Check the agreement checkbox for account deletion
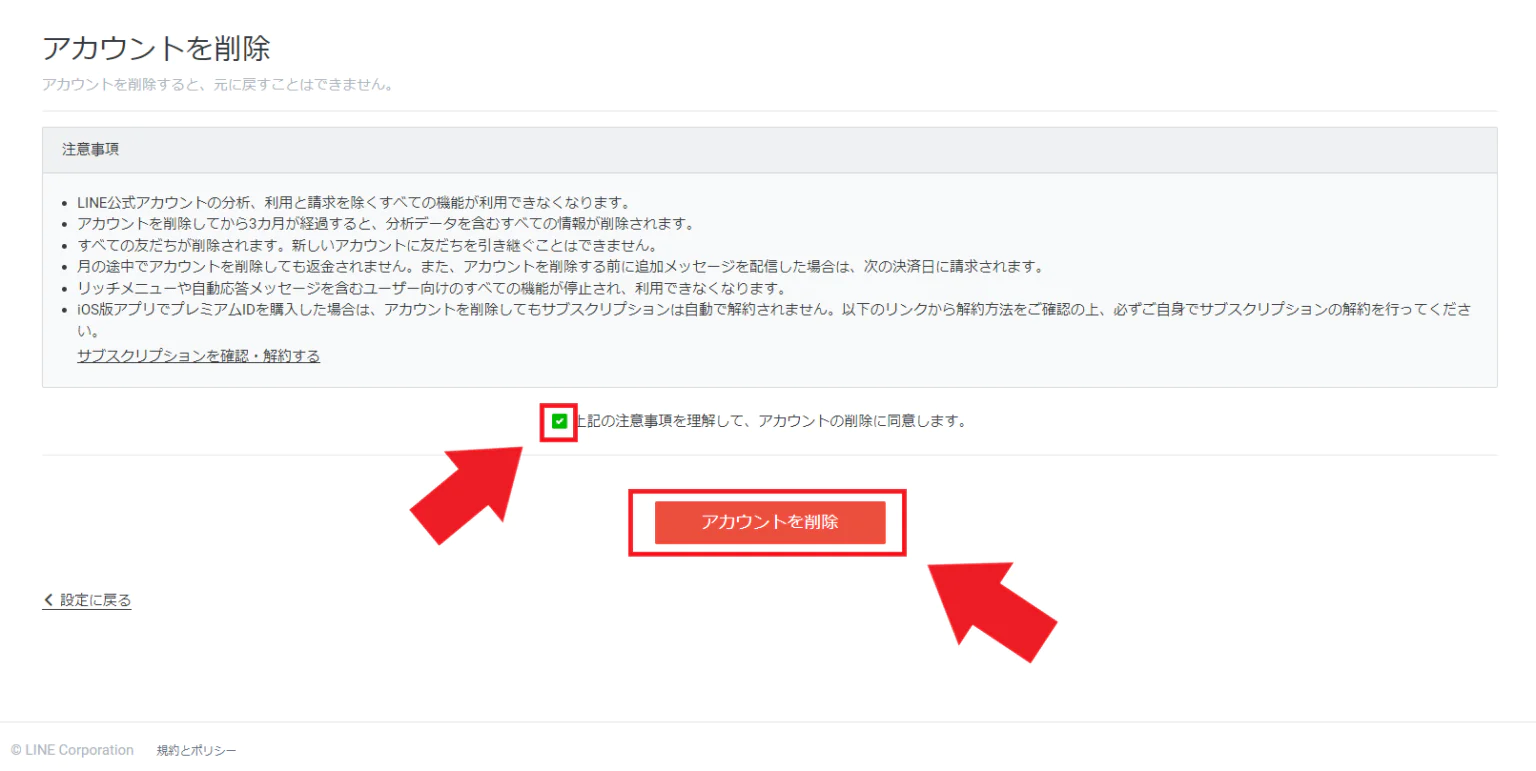 (559, 421)
